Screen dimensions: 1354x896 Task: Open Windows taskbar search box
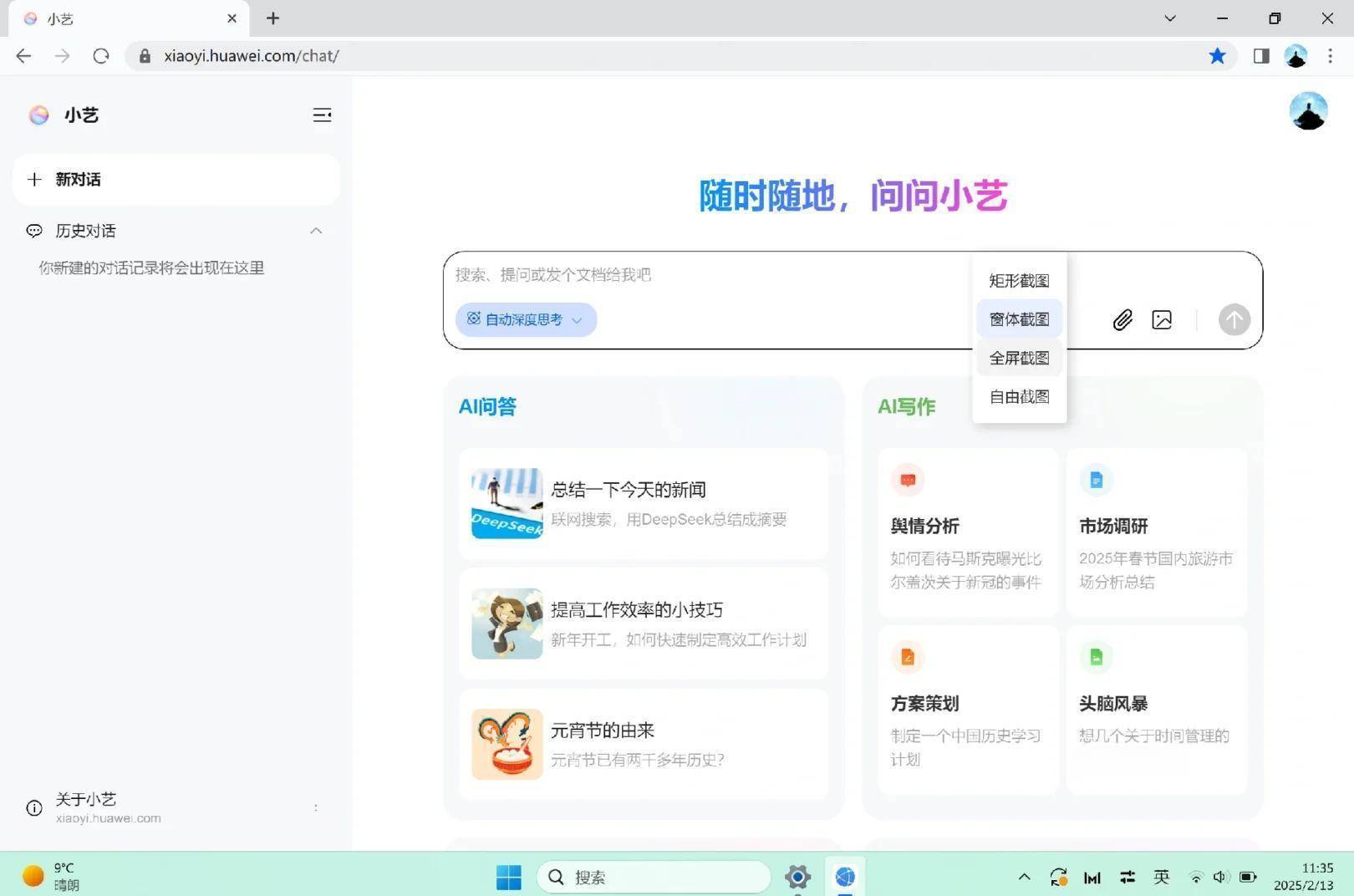654,877
